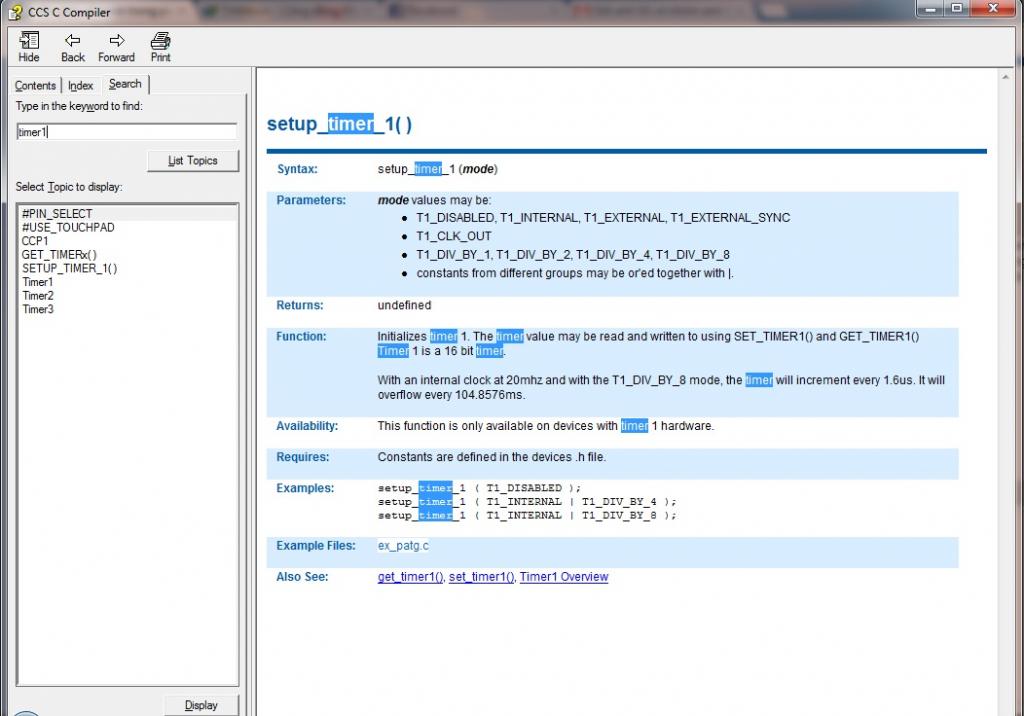Minimize the CCS C Compiler window
This screenshot has height=716, width=1024.
(930, 8)
